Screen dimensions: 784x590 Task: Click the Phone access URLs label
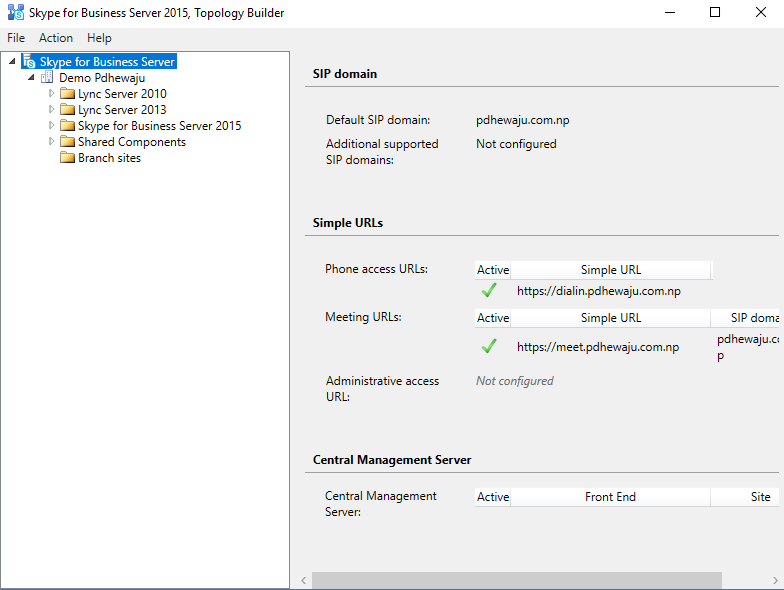tap(376, 269)
